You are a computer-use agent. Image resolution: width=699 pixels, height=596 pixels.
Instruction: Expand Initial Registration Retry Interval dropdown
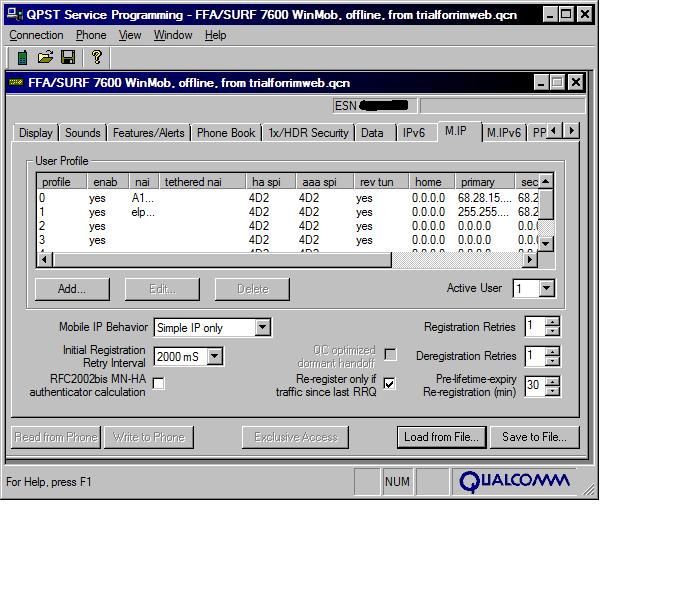[214, 356]
